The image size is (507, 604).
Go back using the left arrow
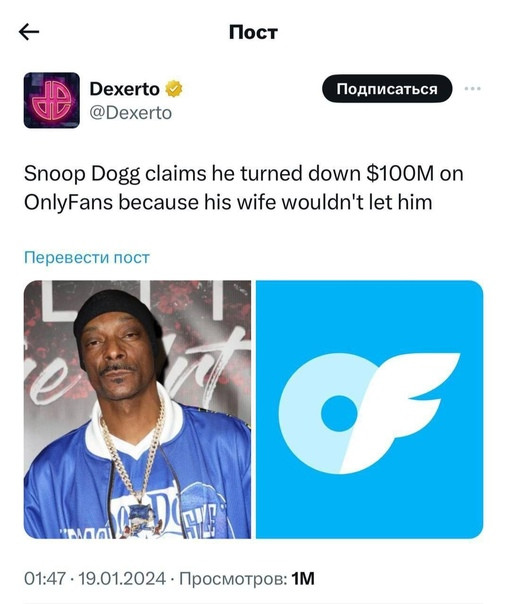pyautogui.click(x=29, y=32)
